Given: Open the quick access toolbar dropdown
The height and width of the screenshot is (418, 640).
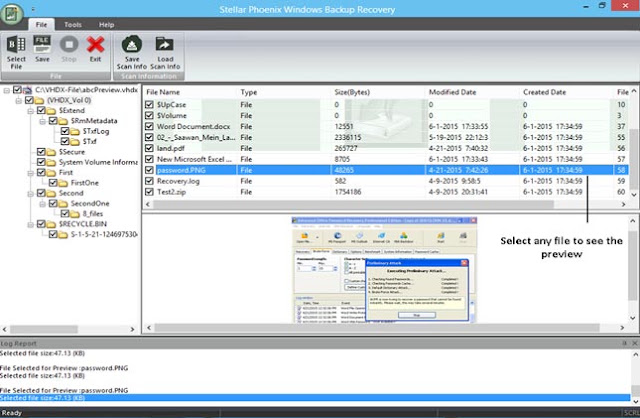Looking at the screenshot, I should click(x=33, y=9).
